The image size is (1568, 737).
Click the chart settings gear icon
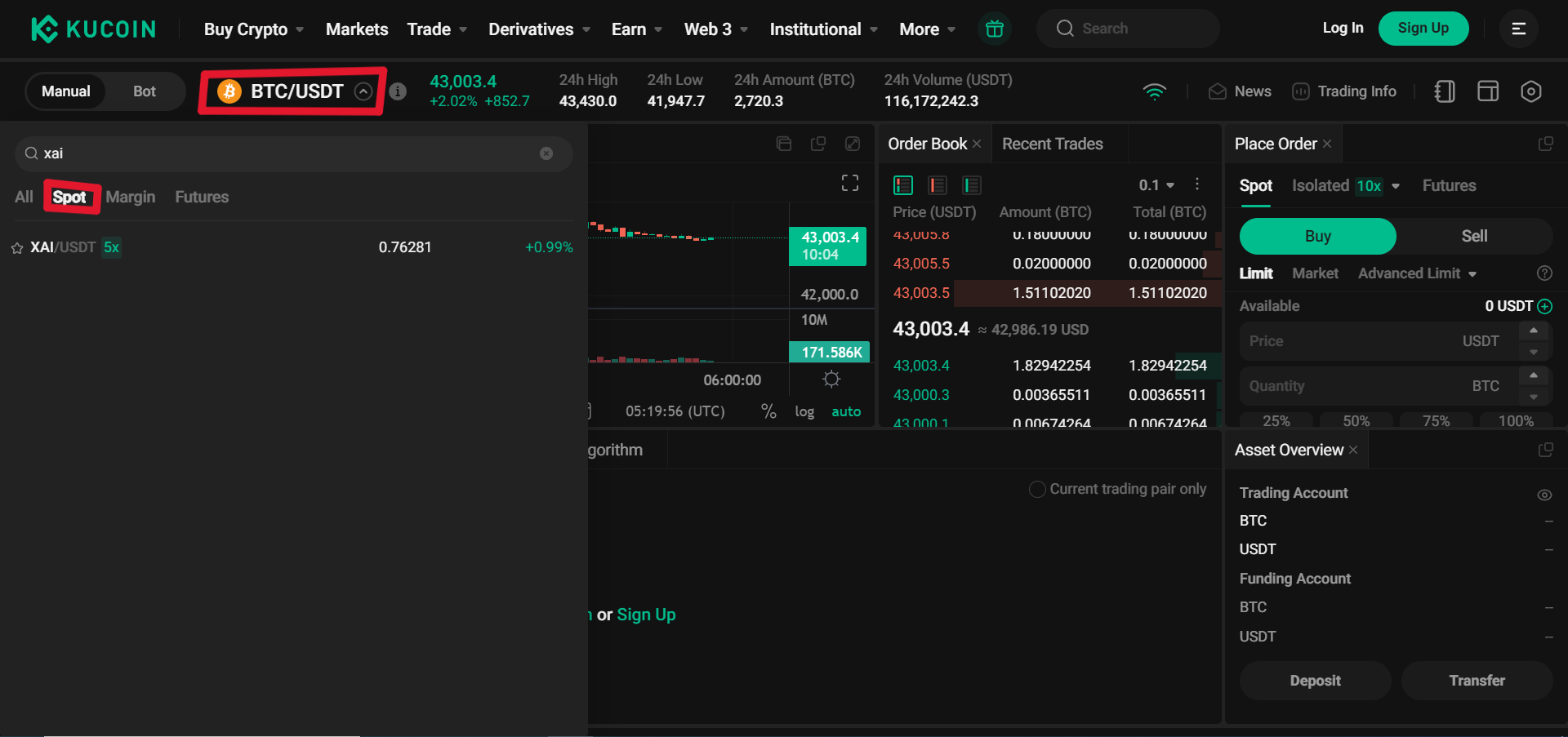tap(831, 379)
